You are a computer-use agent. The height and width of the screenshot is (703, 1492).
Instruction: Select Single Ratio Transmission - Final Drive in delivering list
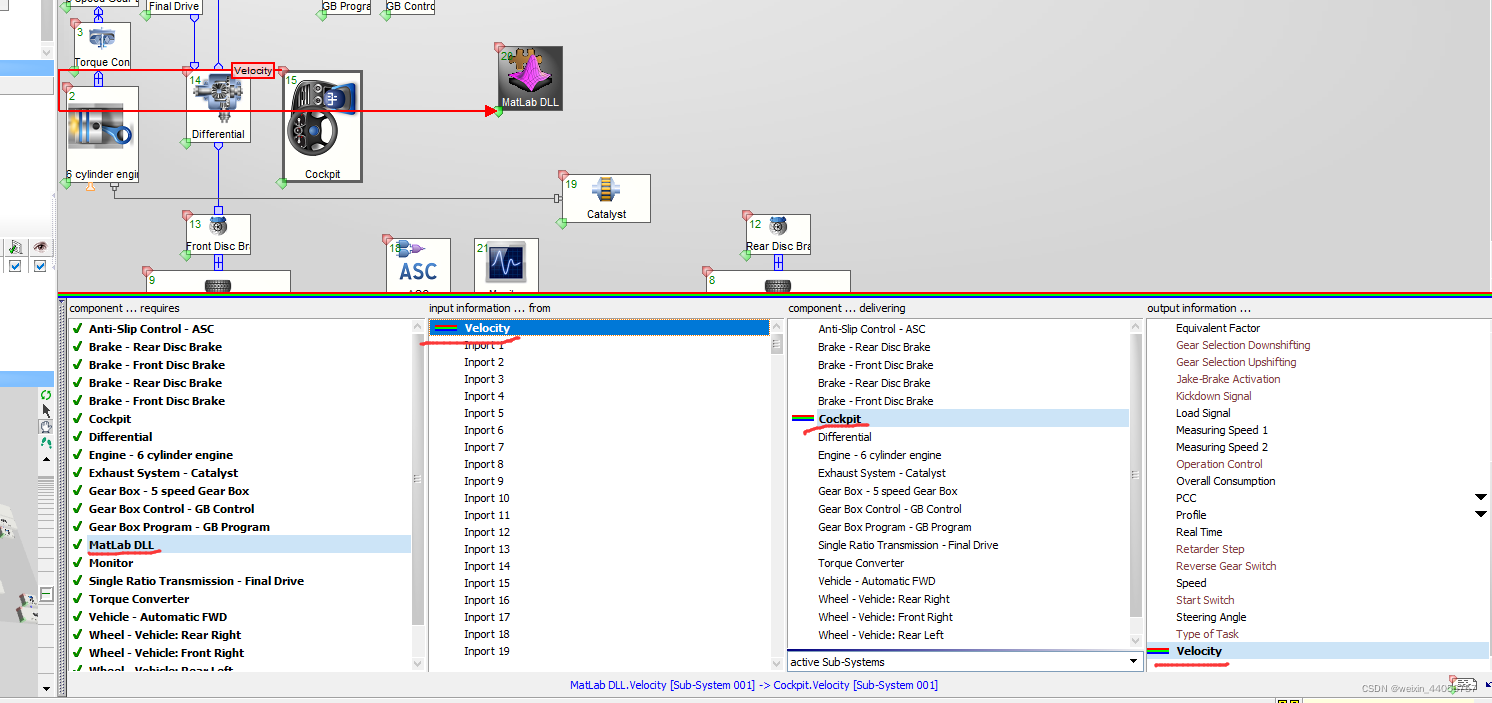(908, 545)
